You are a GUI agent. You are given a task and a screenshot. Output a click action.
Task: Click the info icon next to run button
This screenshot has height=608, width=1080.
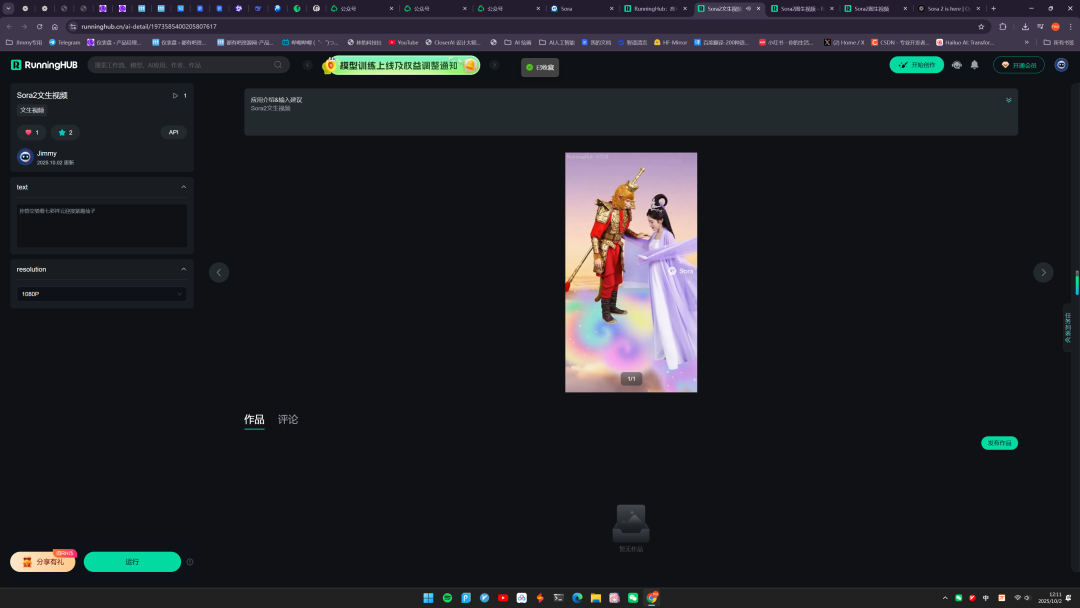coord(190,562)
